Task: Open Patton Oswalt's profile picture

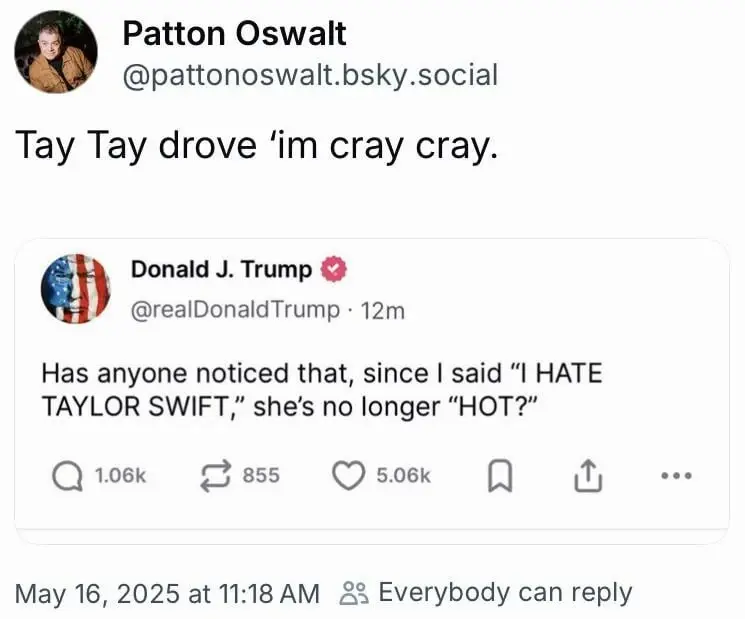Action: (56, 52)
